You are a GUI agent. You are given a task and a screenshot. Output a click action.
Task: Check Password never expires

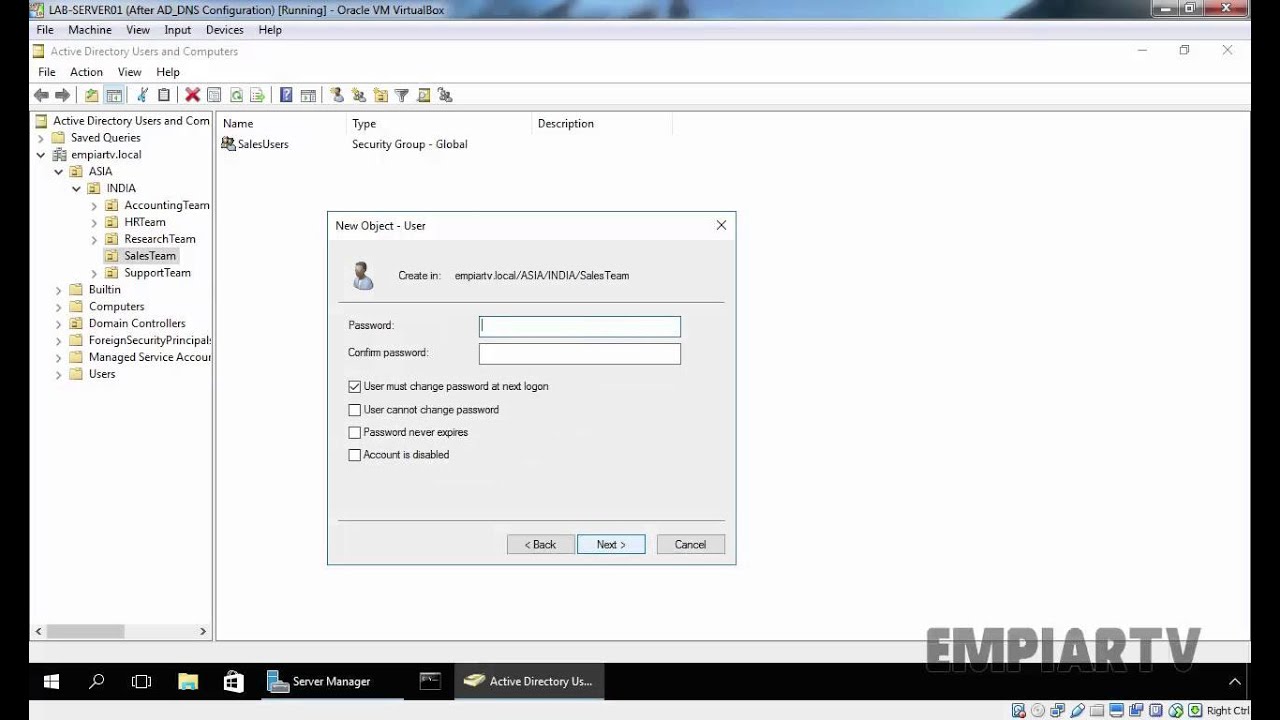[354, 433]
